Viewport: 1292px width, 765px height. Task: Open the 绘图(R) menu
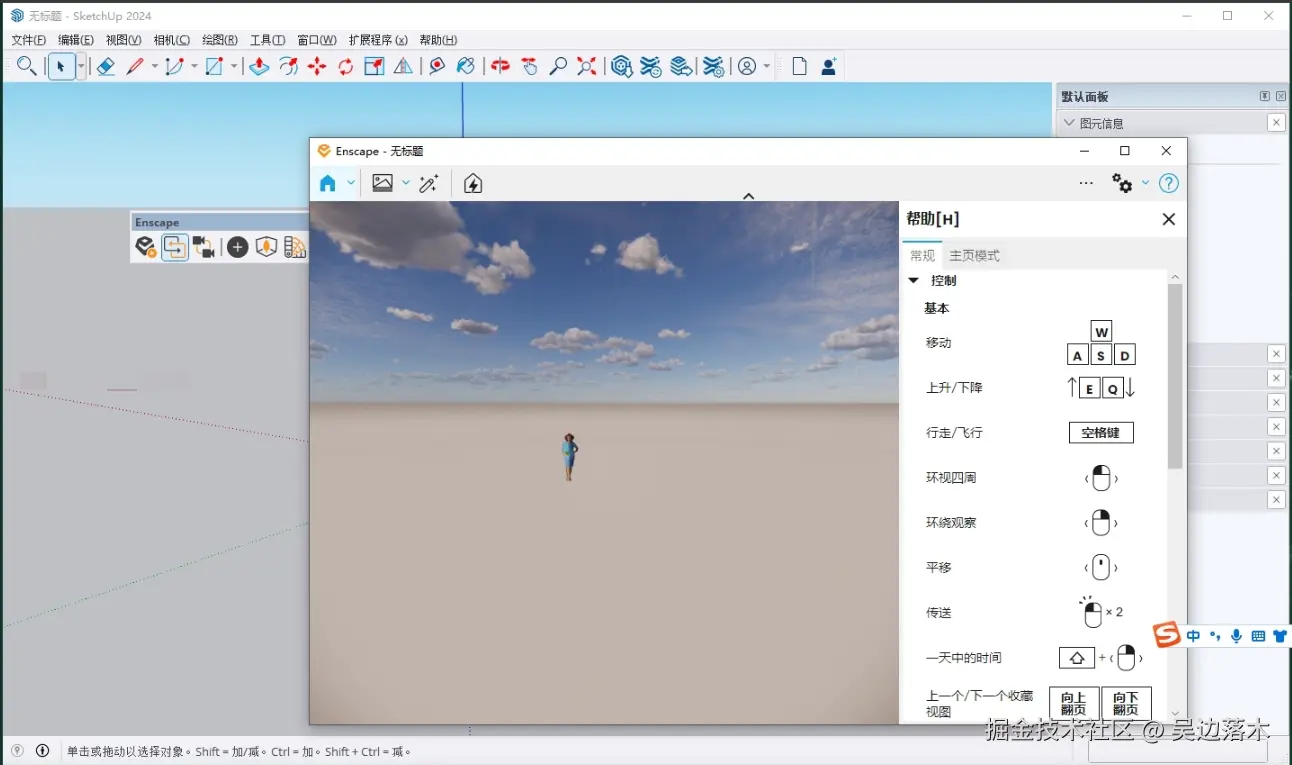tap(220, 40)
